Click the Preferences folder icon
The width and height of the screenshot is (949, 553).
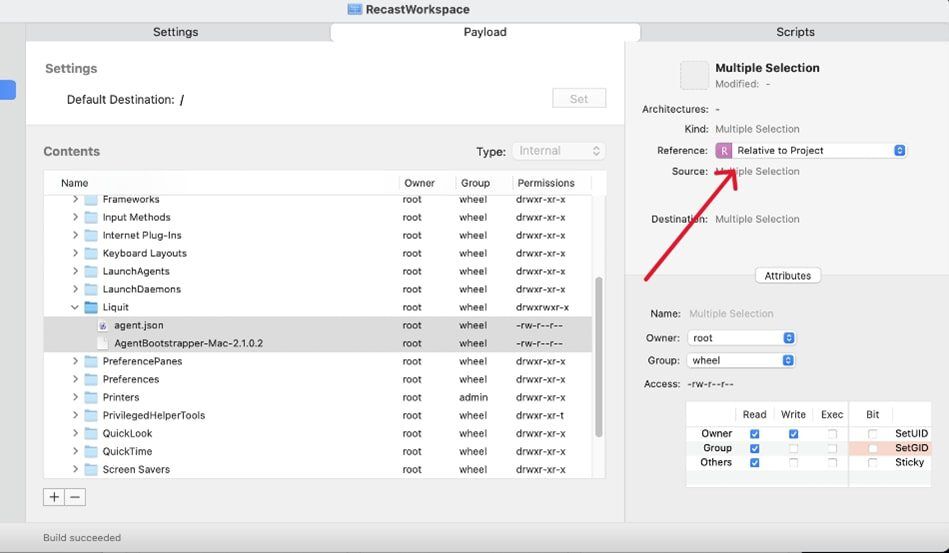point(91,379)
